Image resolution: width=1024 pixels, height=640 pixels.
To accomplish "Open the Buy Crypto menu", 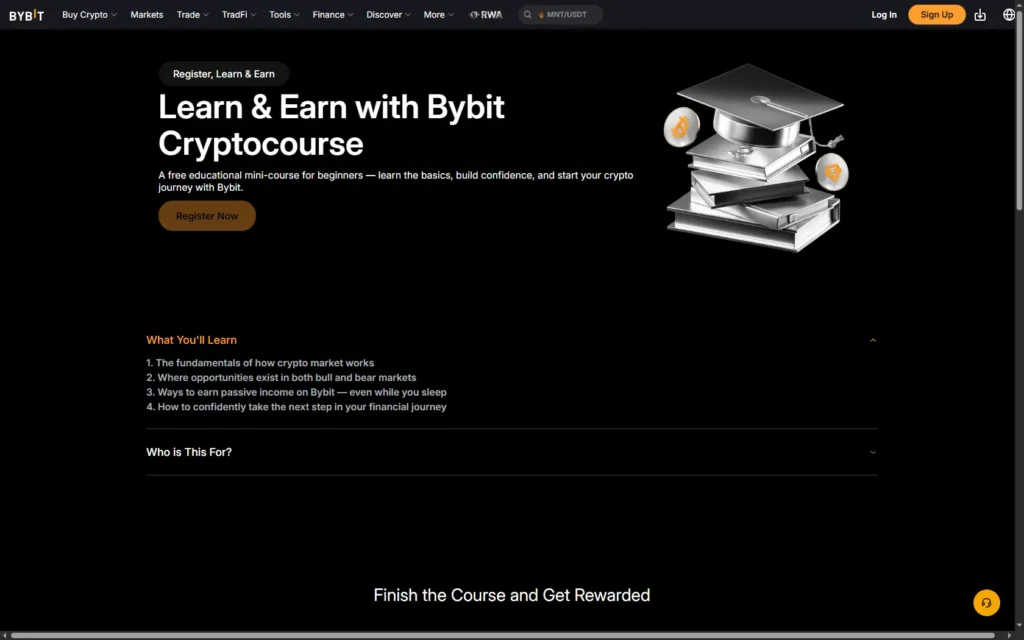I will point(89,14).
